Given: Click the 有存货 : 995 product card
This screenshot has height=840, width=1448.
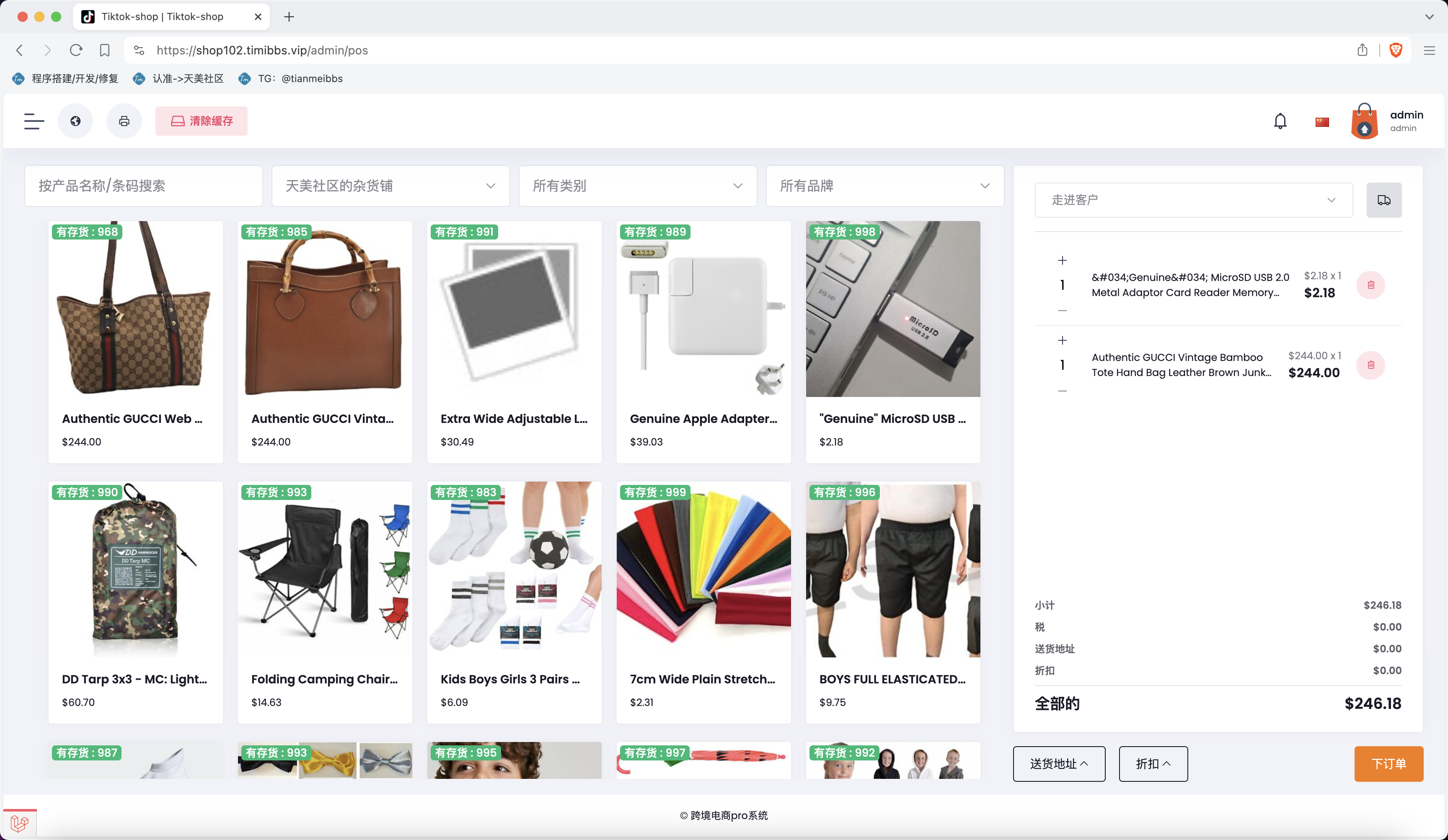Looking at the screenshot, I should [514, 760].
